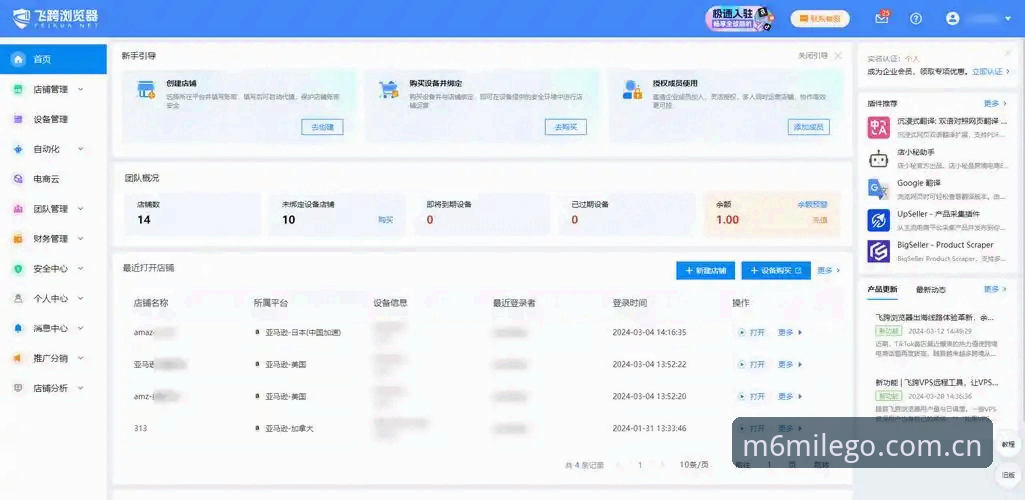Click the 新建店铺 button

coord(705,271)
